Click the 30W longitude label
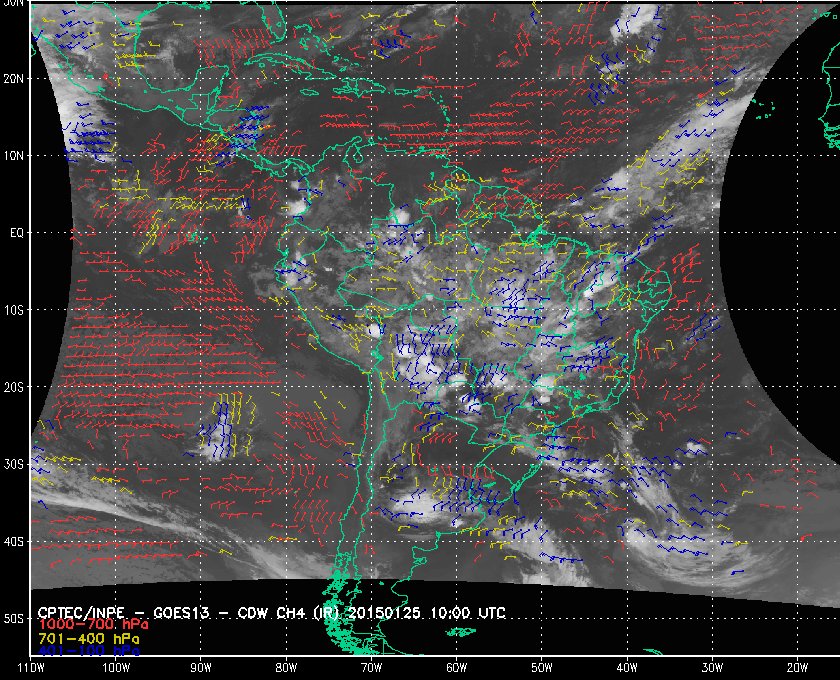840x680 pixels. pyautogui.click(x=712, y=668)
